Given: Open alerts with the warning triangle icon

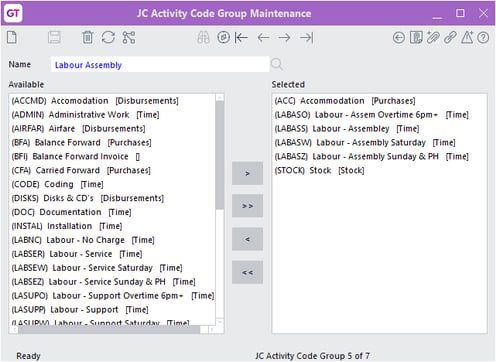Looking at the screenshot, I should [467, 37].
